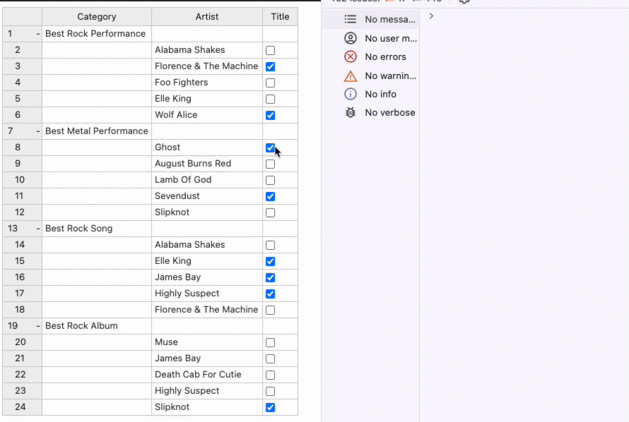Tick the Foo Fighters checkbox

click(270, 83)
